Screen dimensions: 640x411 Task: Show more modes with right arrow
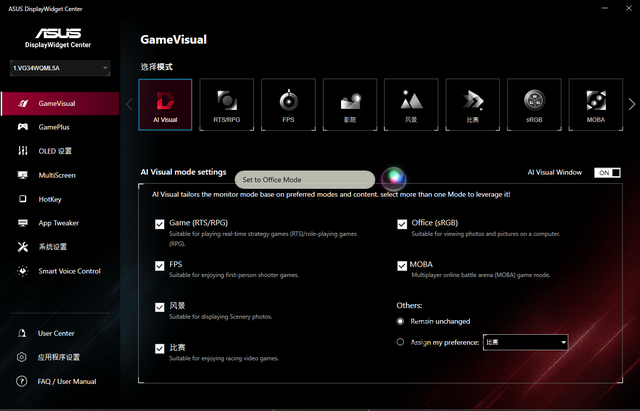[632, 104]
